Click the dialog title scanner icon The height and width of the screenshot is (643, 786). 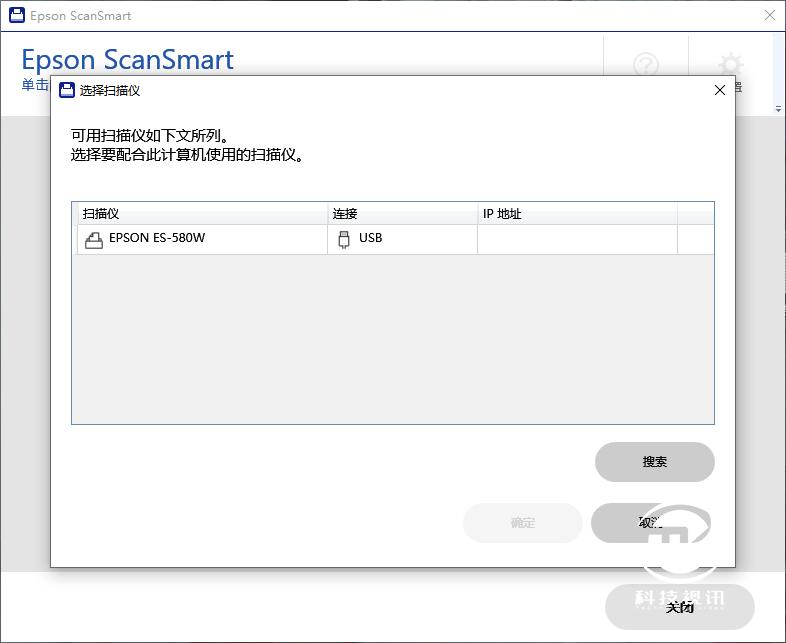[x=67, y=90]
